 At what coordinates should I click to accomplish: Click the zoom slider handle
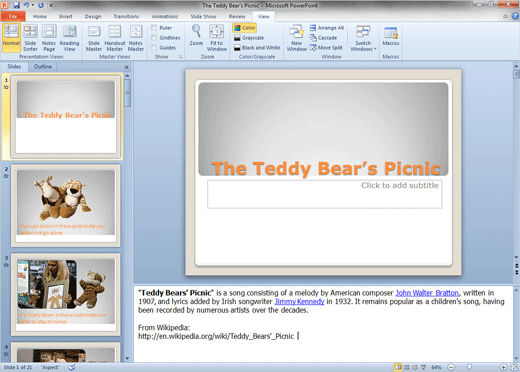(x=469, y=367)
